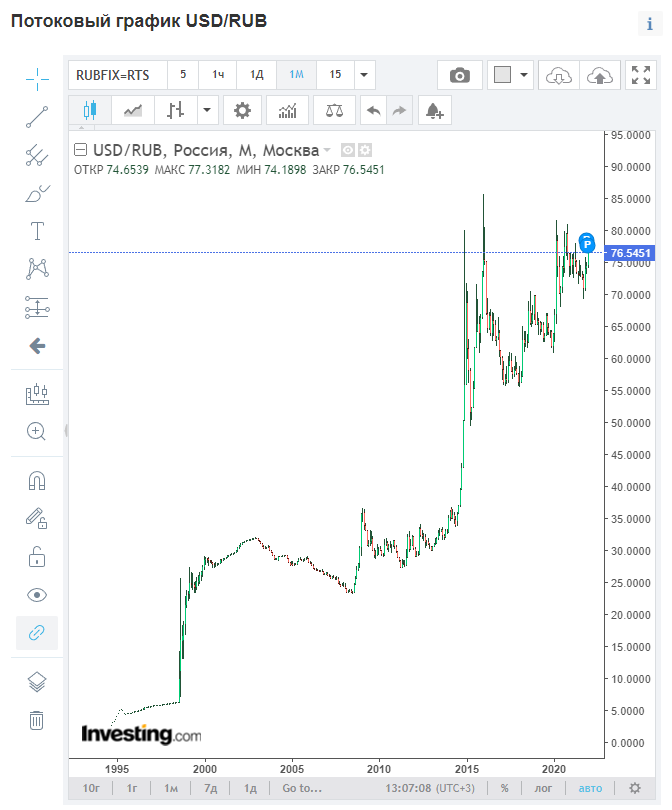Select the 1г time range
Viewport: 672px width, 810px height.
132,788
